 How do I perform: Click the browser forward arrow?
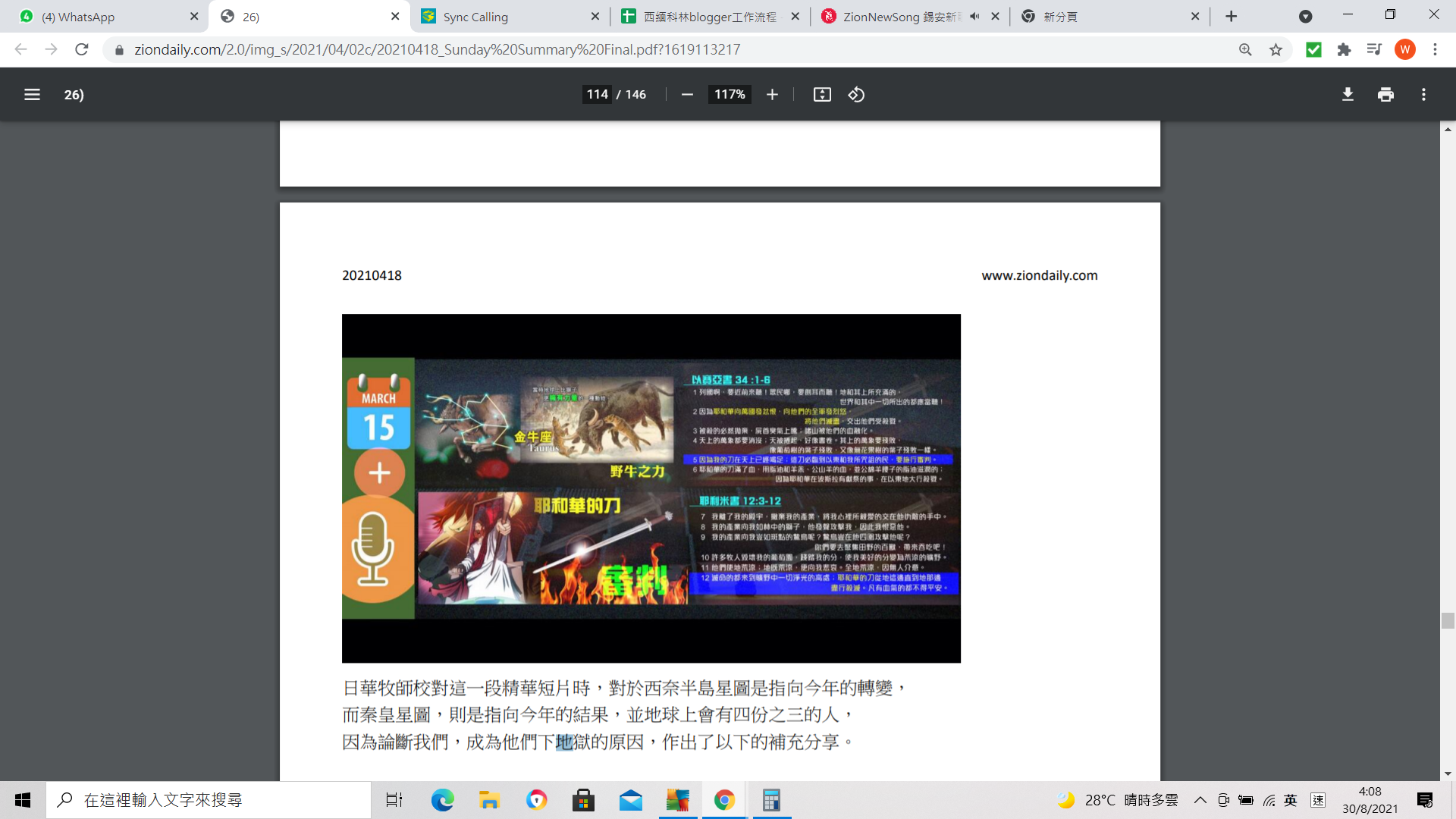pyautogui.click(x=51, y=49)
